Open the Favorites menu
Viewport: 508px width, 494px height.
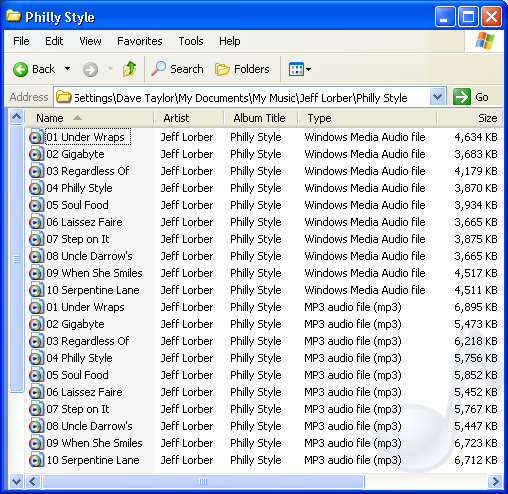coord(140,41)
